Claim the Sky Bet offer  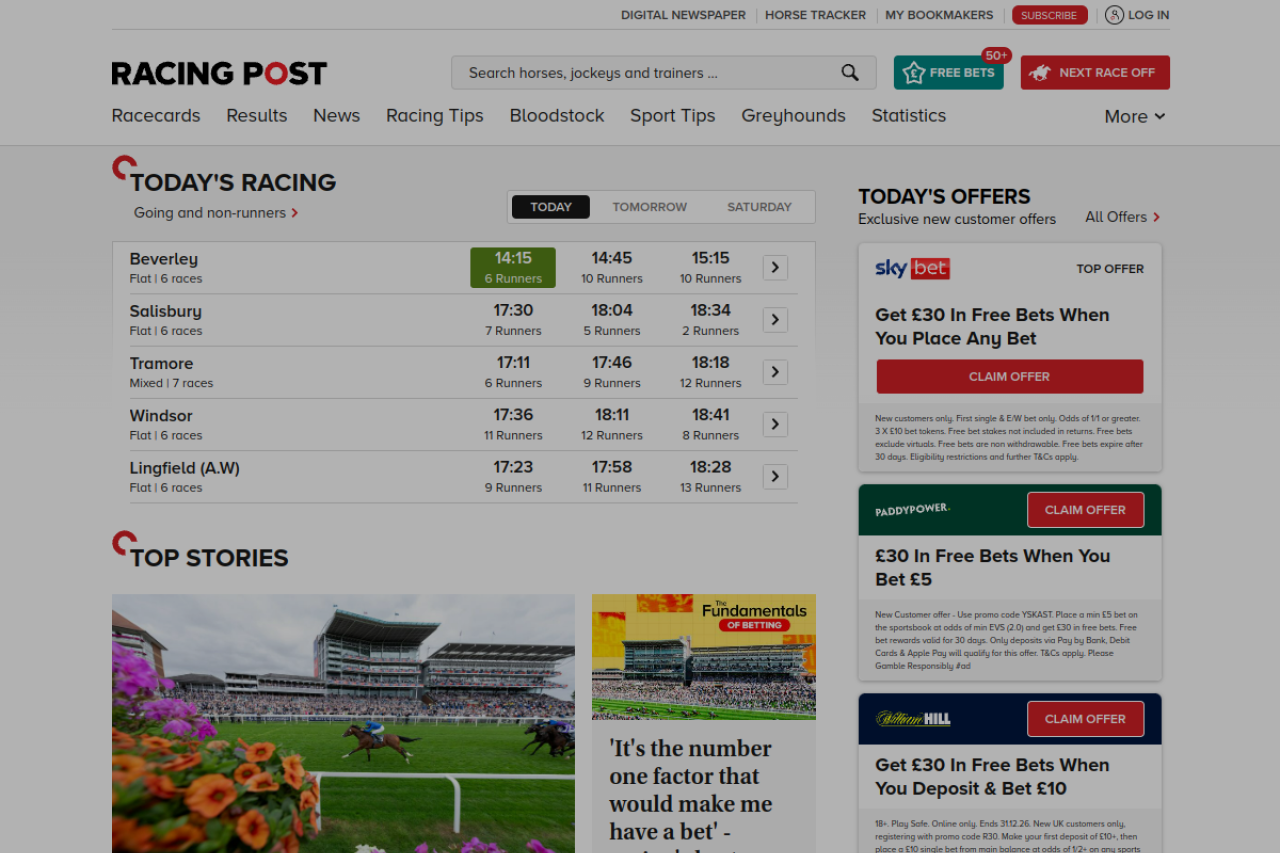coord(1010,376)
